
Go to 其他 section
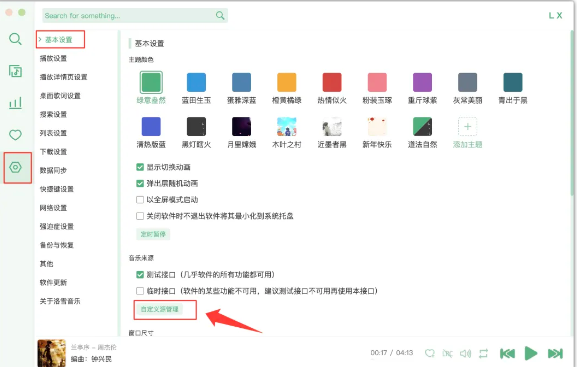[46, 264]
